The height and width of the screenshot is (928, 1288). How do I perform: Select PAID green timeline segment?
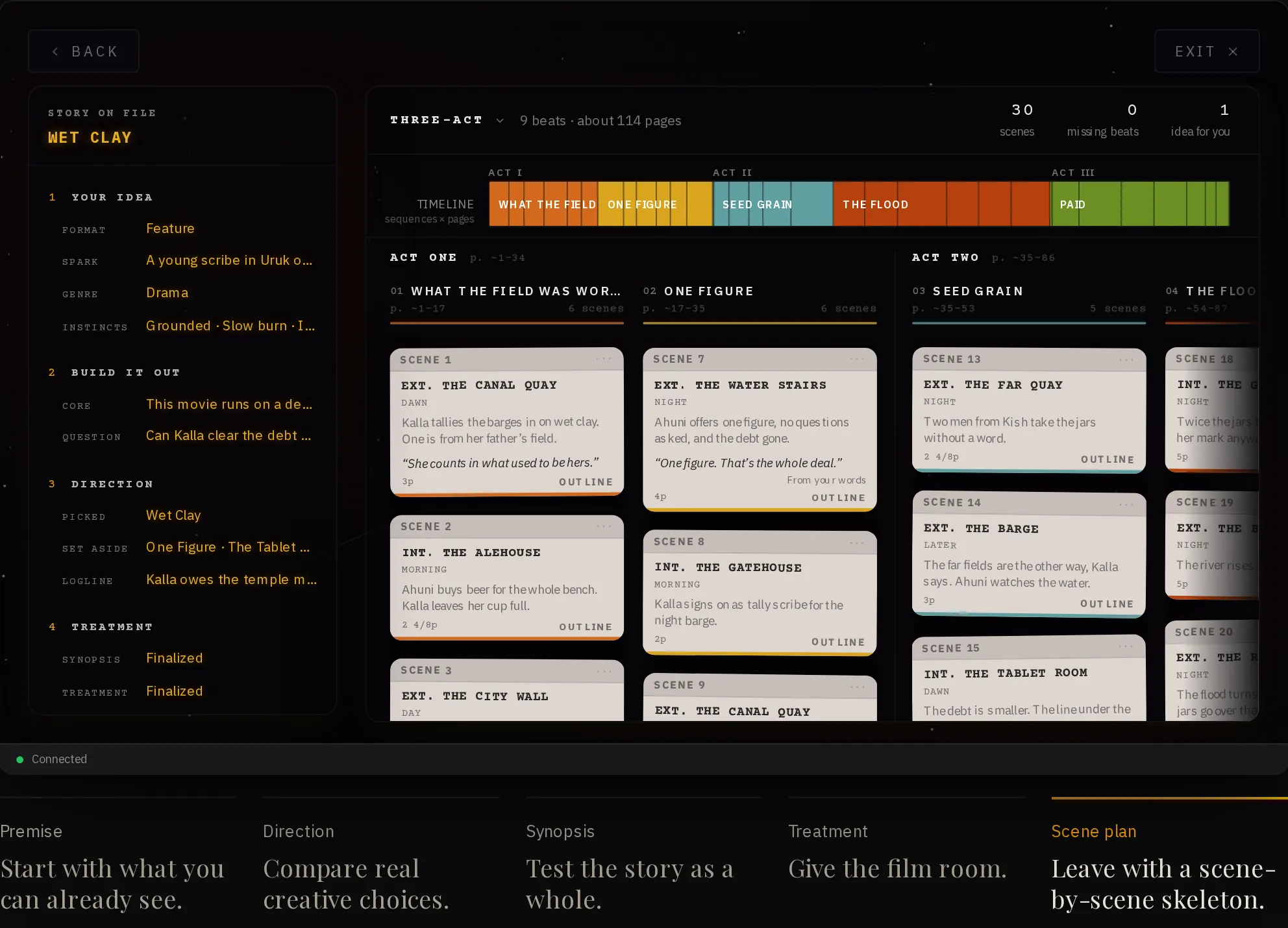[x=1140, y=204]
